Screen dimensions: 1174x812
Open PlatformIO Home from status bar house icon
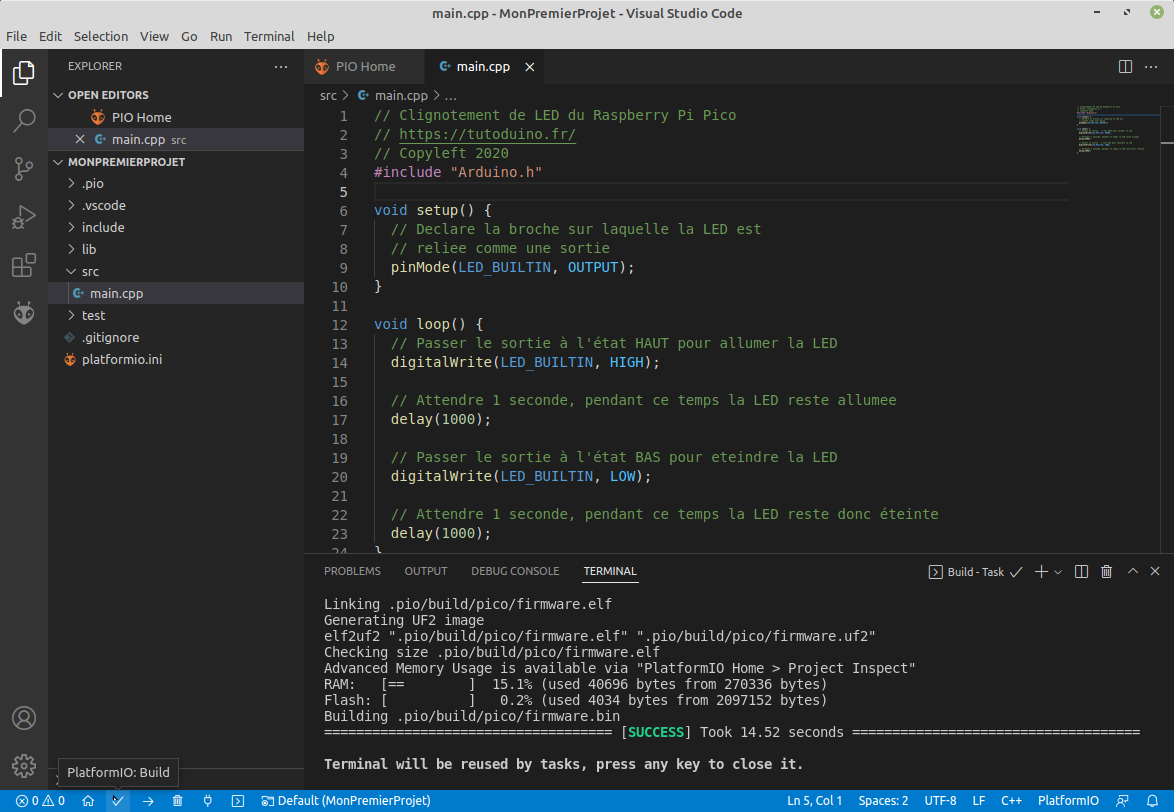pyautogui.click(x=89, y=800)
